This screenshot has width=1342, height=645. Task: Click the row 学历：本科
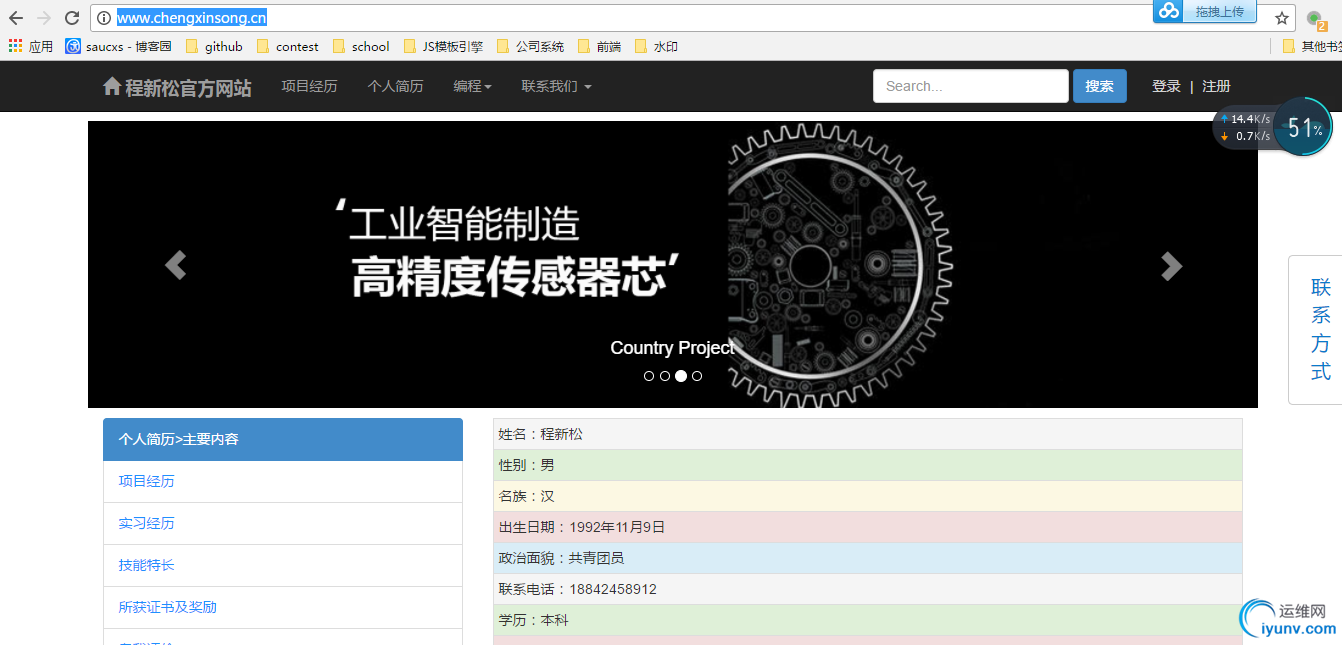coord(868,620)
